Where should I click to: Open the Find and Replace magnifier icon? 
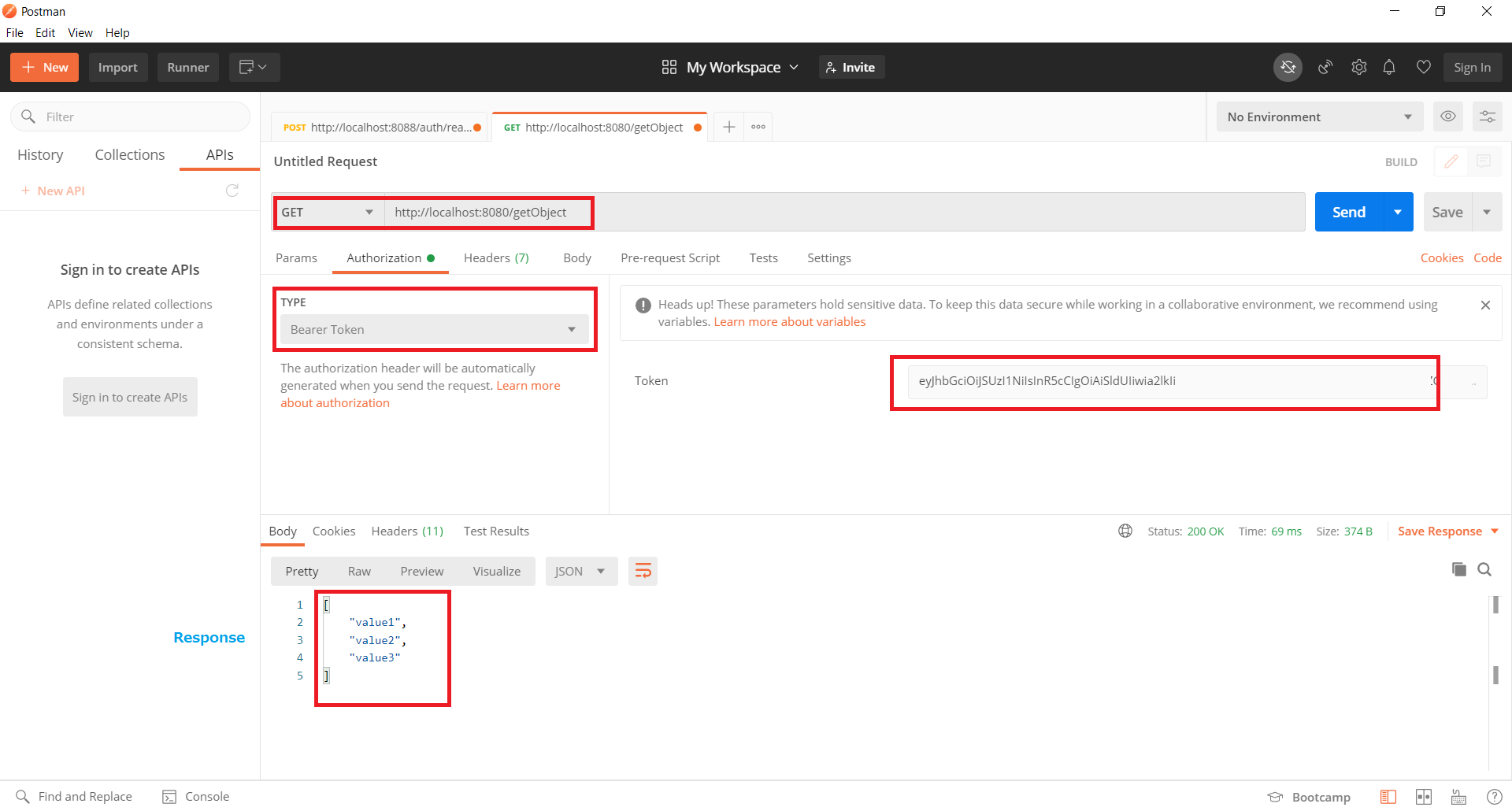point(23,797)
